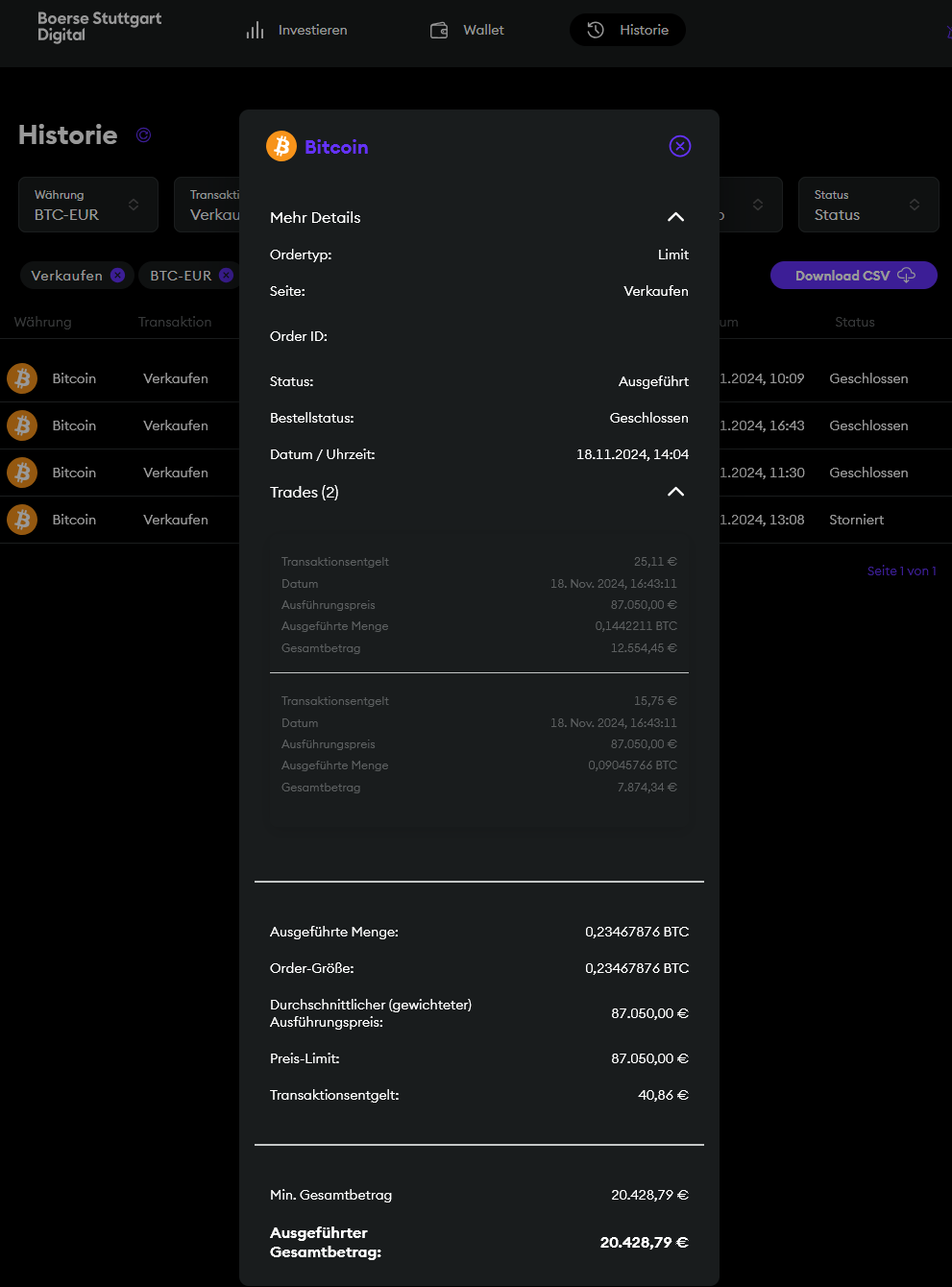Remove the BTC-EUR filter chip
Screen dimensions: 952x1287
click(226, 276)
